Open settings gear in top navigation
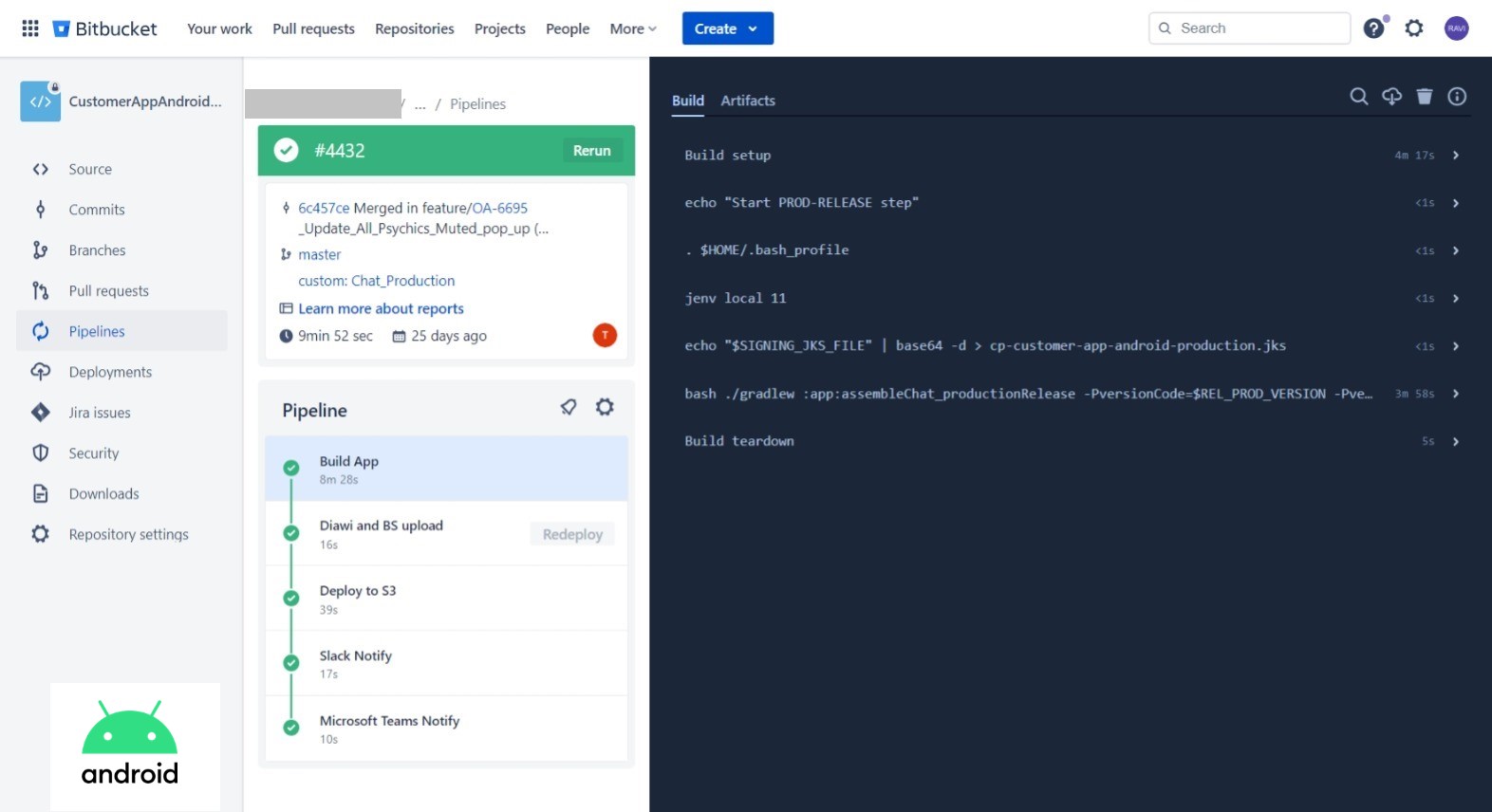The height and width of the screenshot is (812, 1492). pyautogui.click(x=1414, y=28)
